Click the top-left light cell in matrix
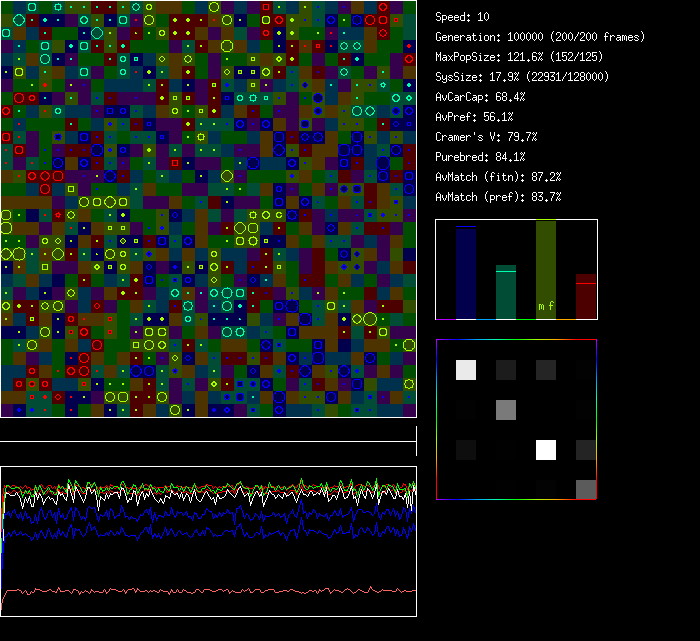Image resolution: width=700 pixels, height=641 pixels. 466,370
